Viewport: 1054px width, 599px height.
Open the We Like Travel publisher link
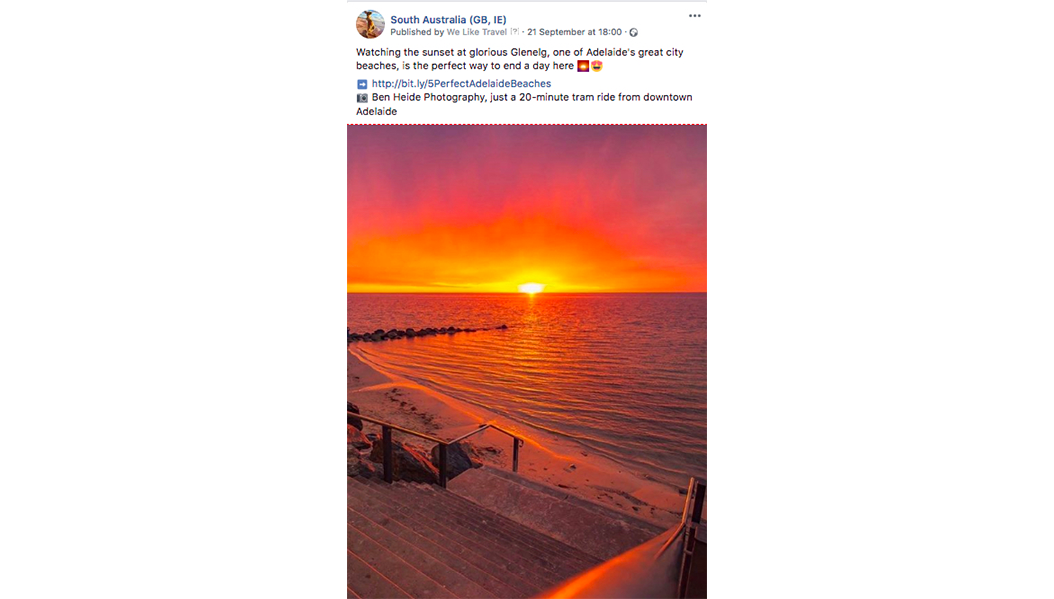[x=477, y=32]
